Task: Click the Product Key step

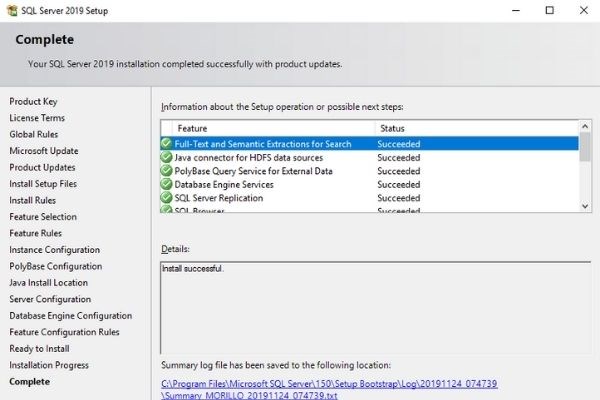Action: tap(33, 101)
